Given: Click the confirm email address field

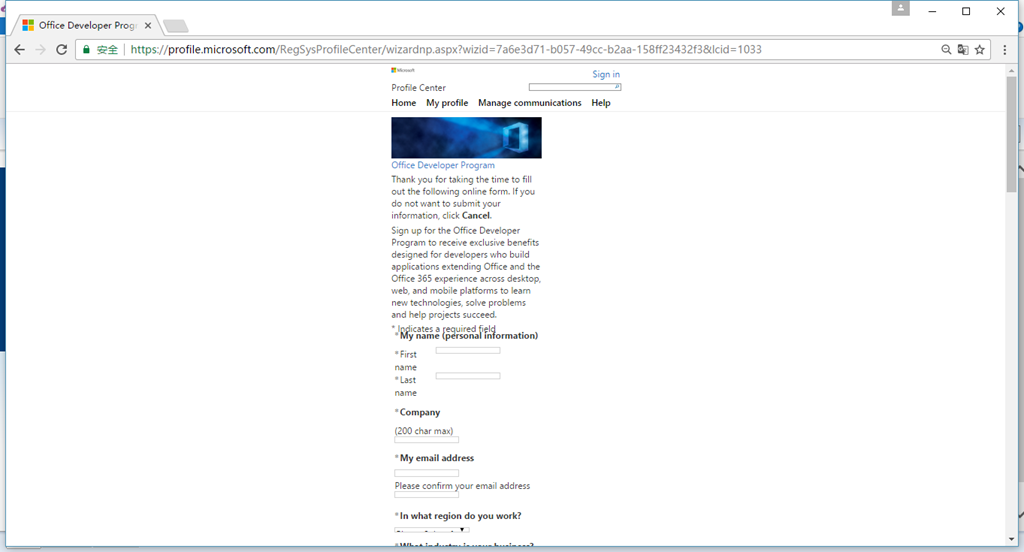Looking at the screenshot, I should coord(426,495).
